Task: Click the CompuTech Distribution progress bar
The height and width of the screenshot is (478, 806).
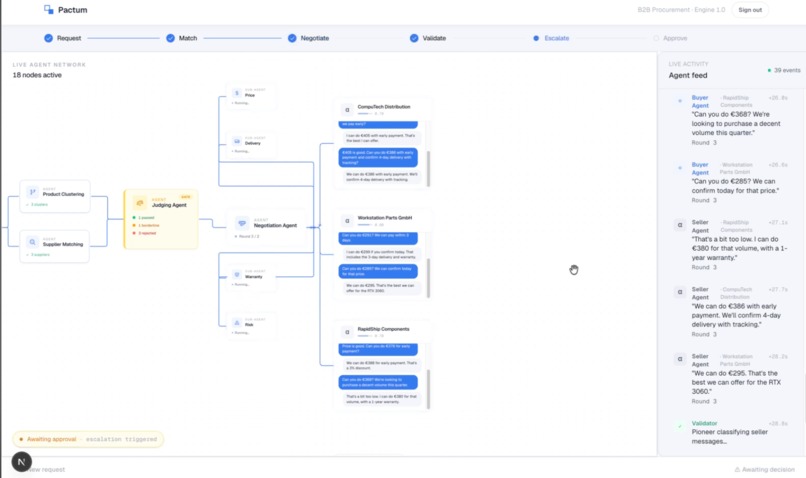Action: 365,114
